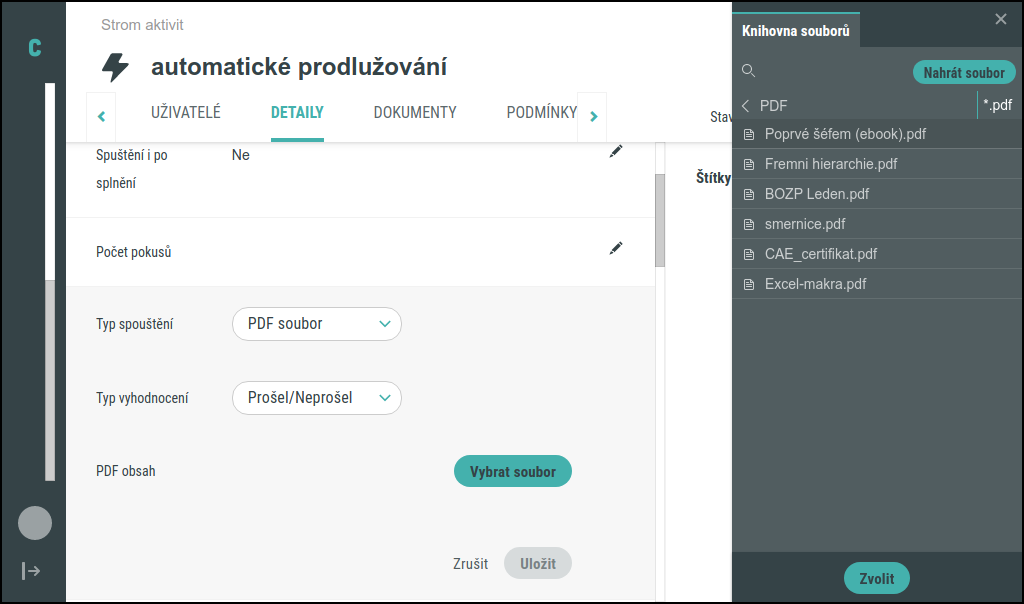Click the document icon beside smernice.pdf
This screenshot has height=604, width=1024.
point(750,223)
